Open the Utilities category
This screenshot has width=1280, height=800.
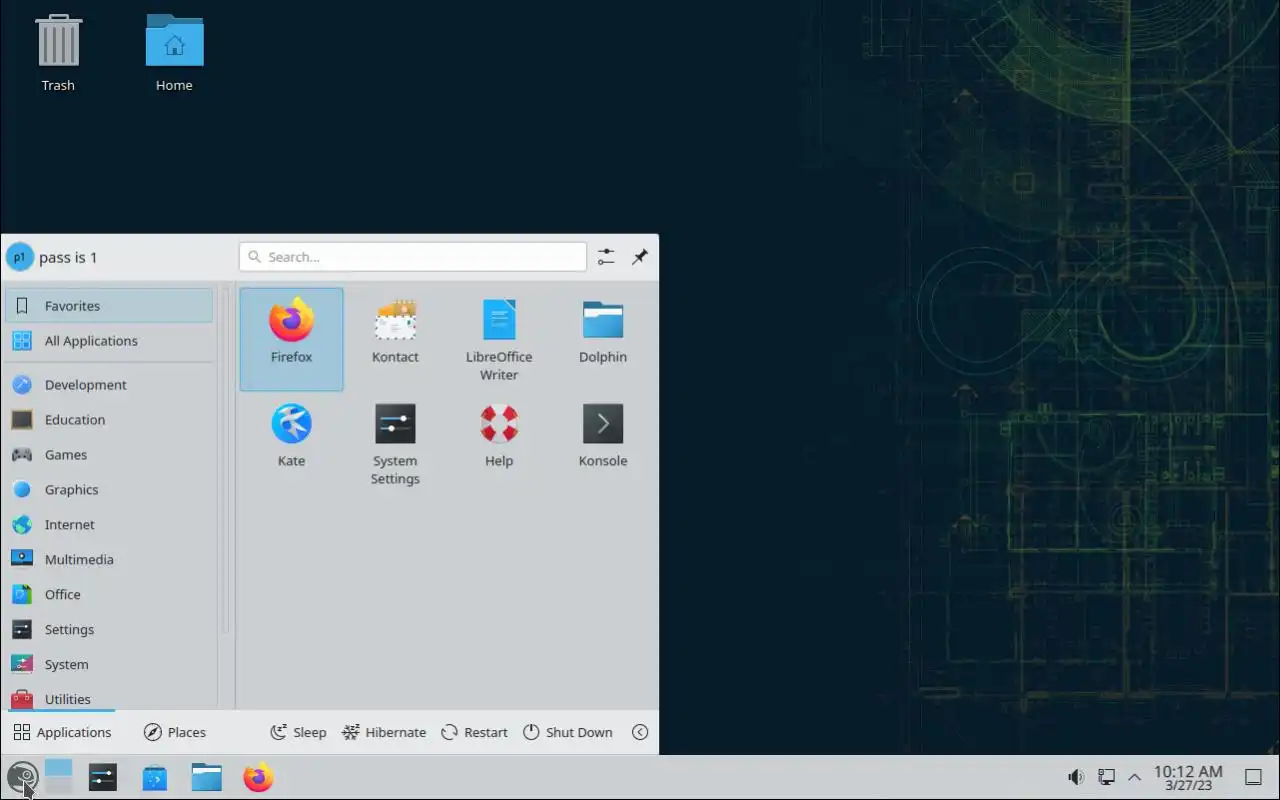click(x=109, y=697)
